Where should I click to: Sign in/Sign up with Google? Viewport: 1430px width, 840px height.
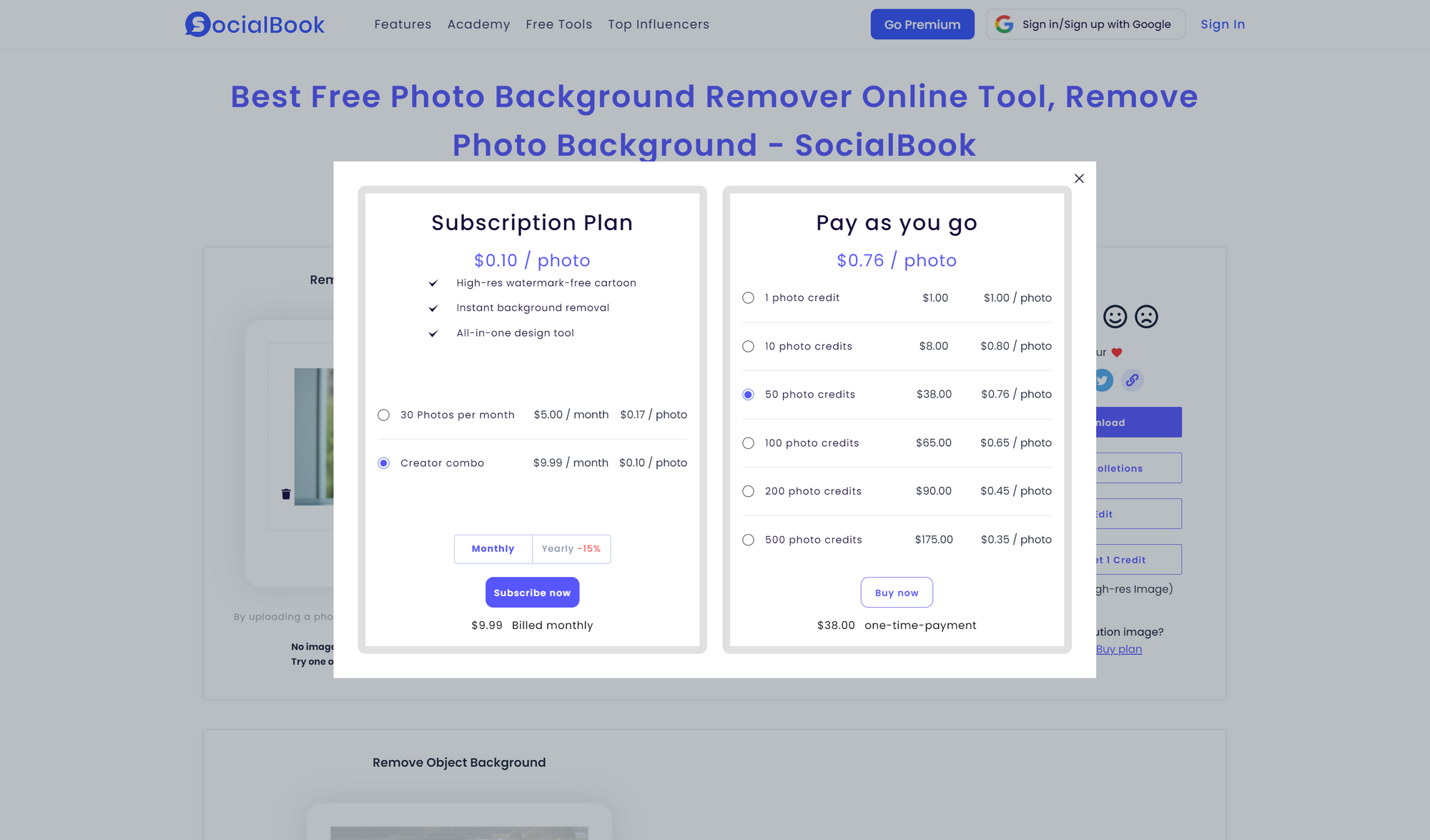[1085, 24]
